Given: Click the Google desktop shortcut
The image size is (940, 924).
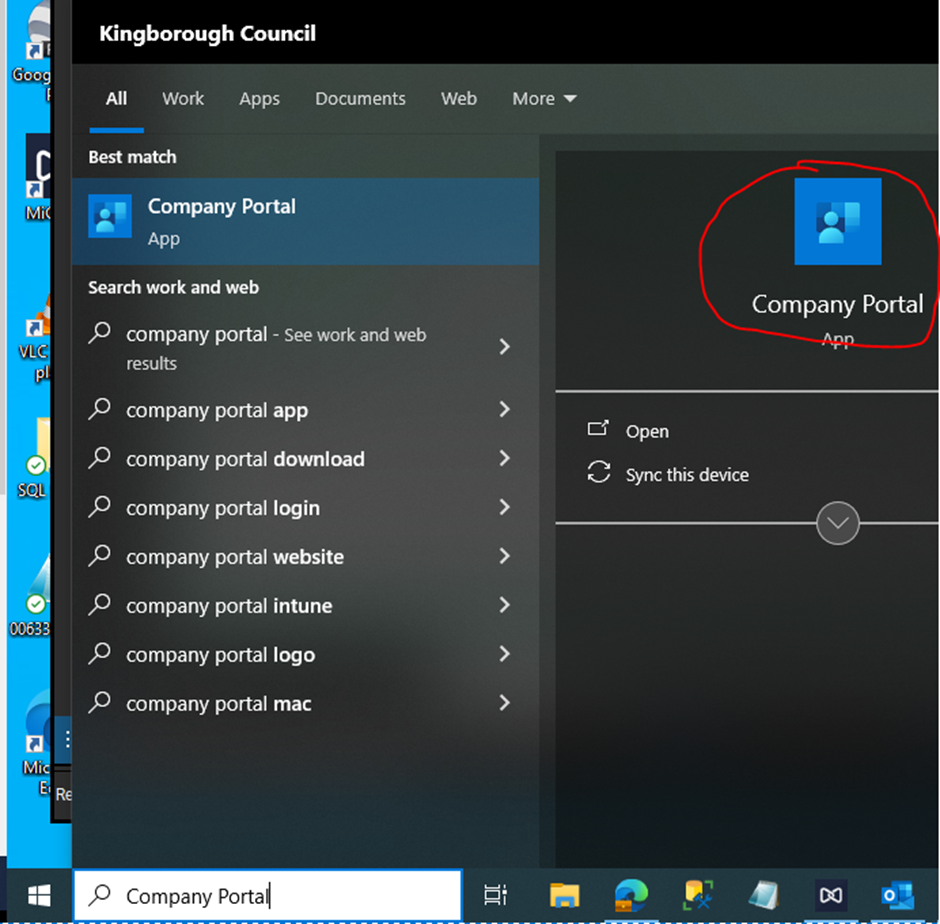Looking at the screenshot, I should [x=32, y=51].
